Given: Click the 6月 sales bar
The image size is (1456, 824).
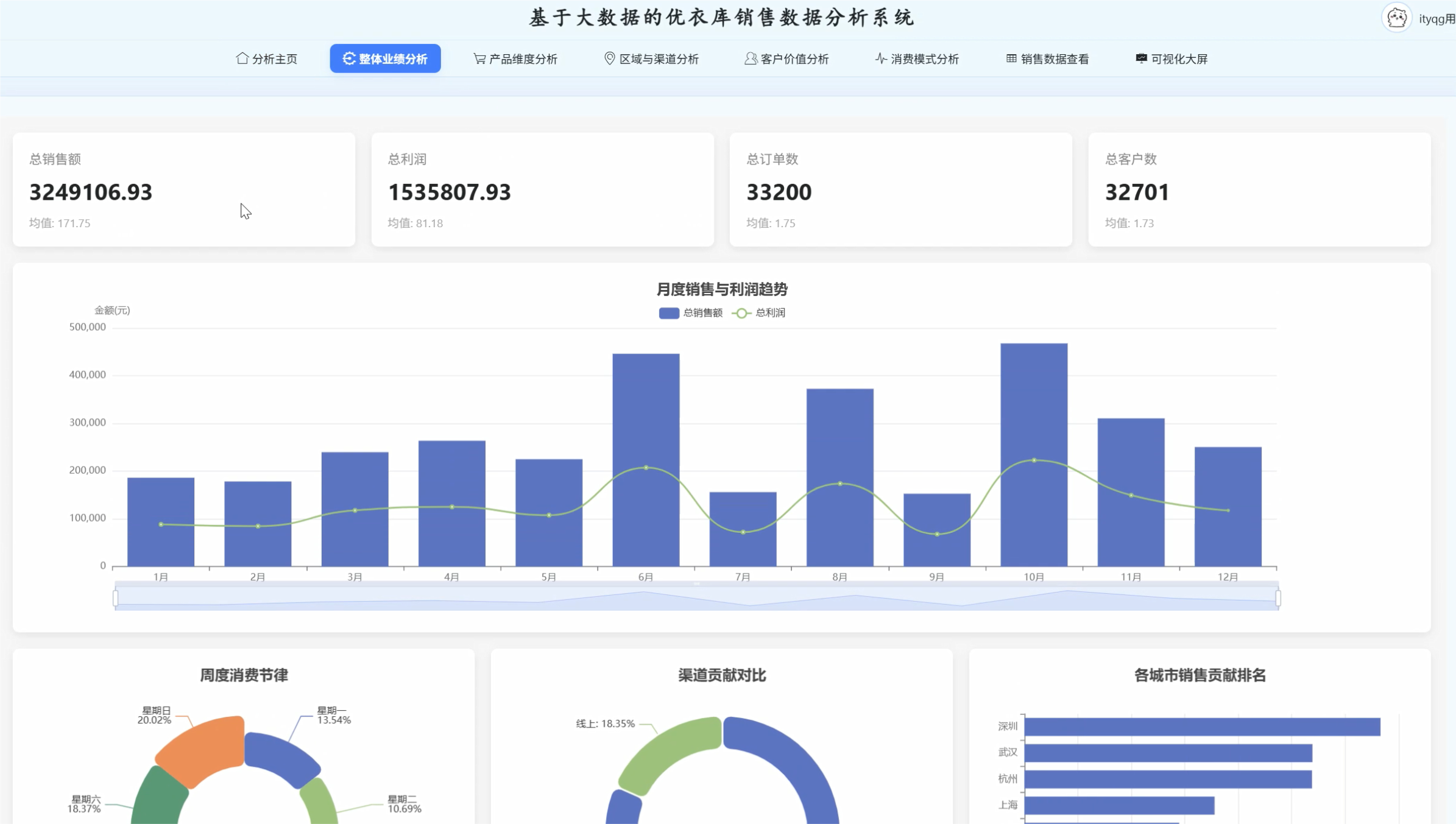Looking at the screenshot, I should pos(646,460).
